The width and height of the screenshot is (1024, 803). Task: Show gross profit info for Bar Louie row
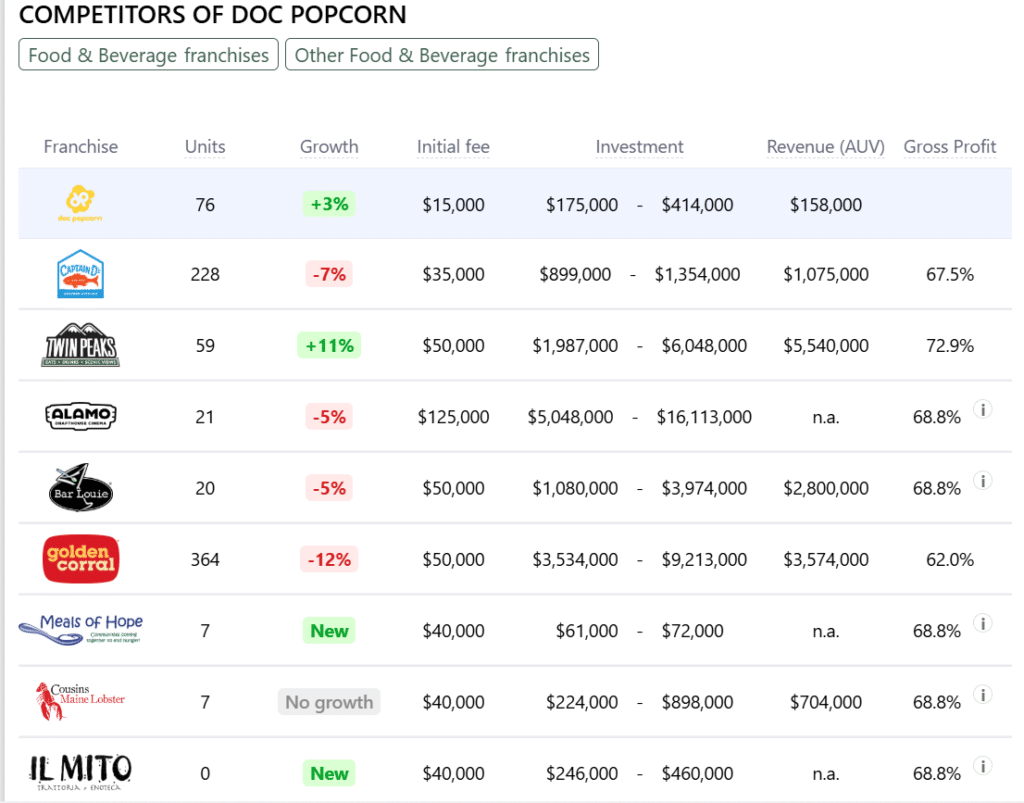pos(983,480)
